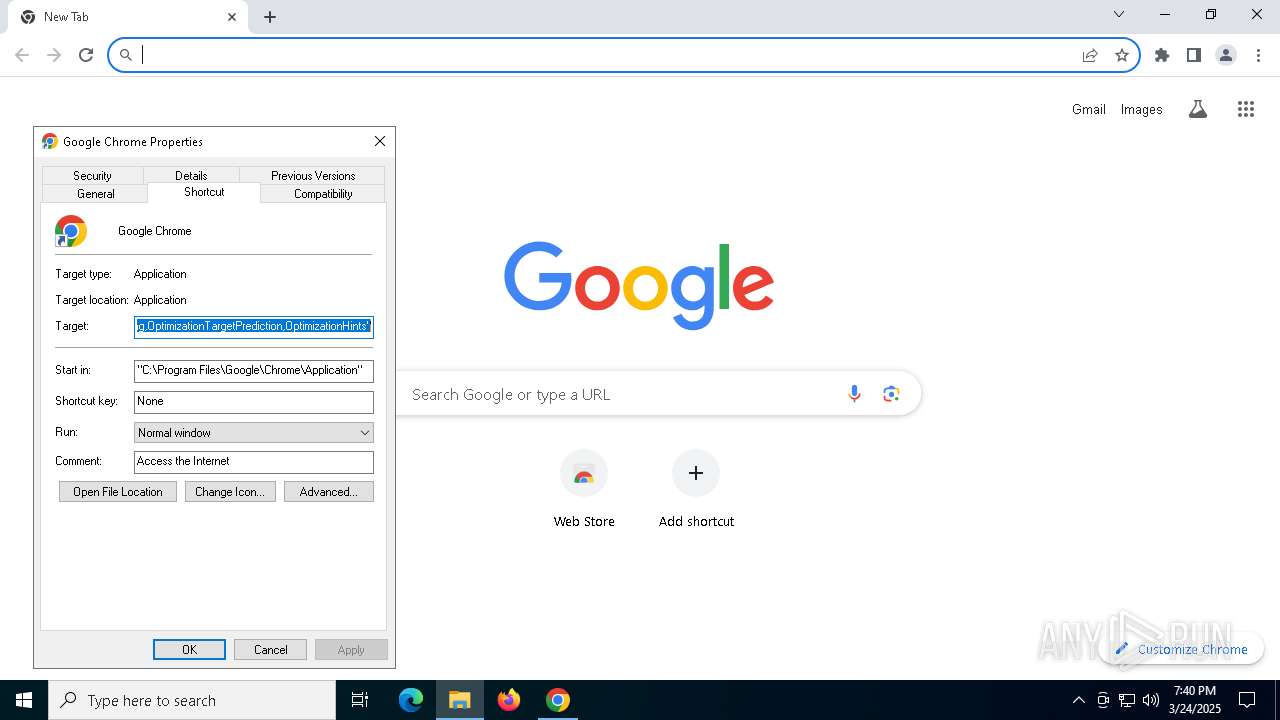The image size is (1280, 720).
Task: Cancel the properties dialog
Action: [x=270, y=649]
